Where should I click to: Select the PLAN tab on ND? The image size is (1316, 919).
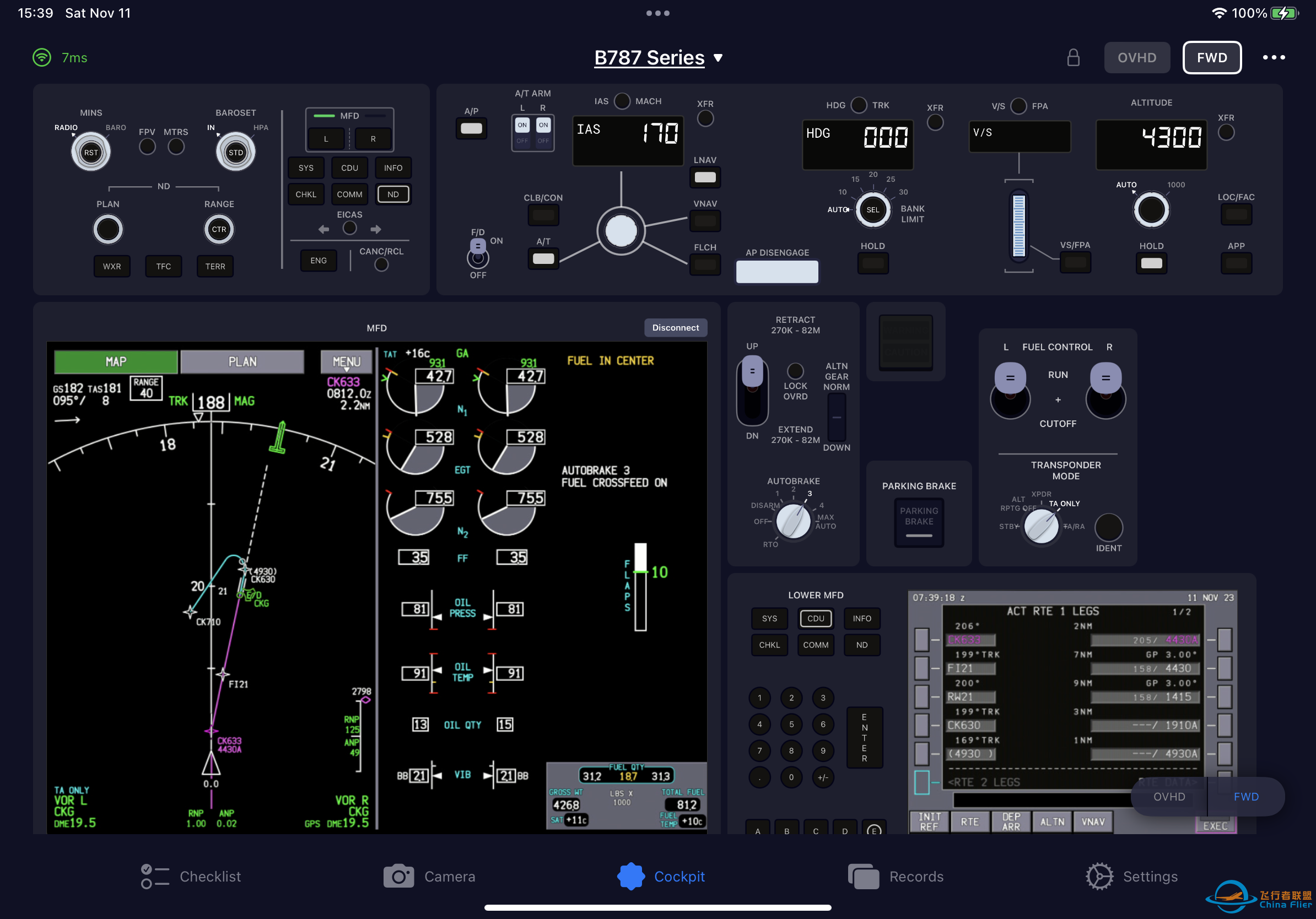coord(242,361)
